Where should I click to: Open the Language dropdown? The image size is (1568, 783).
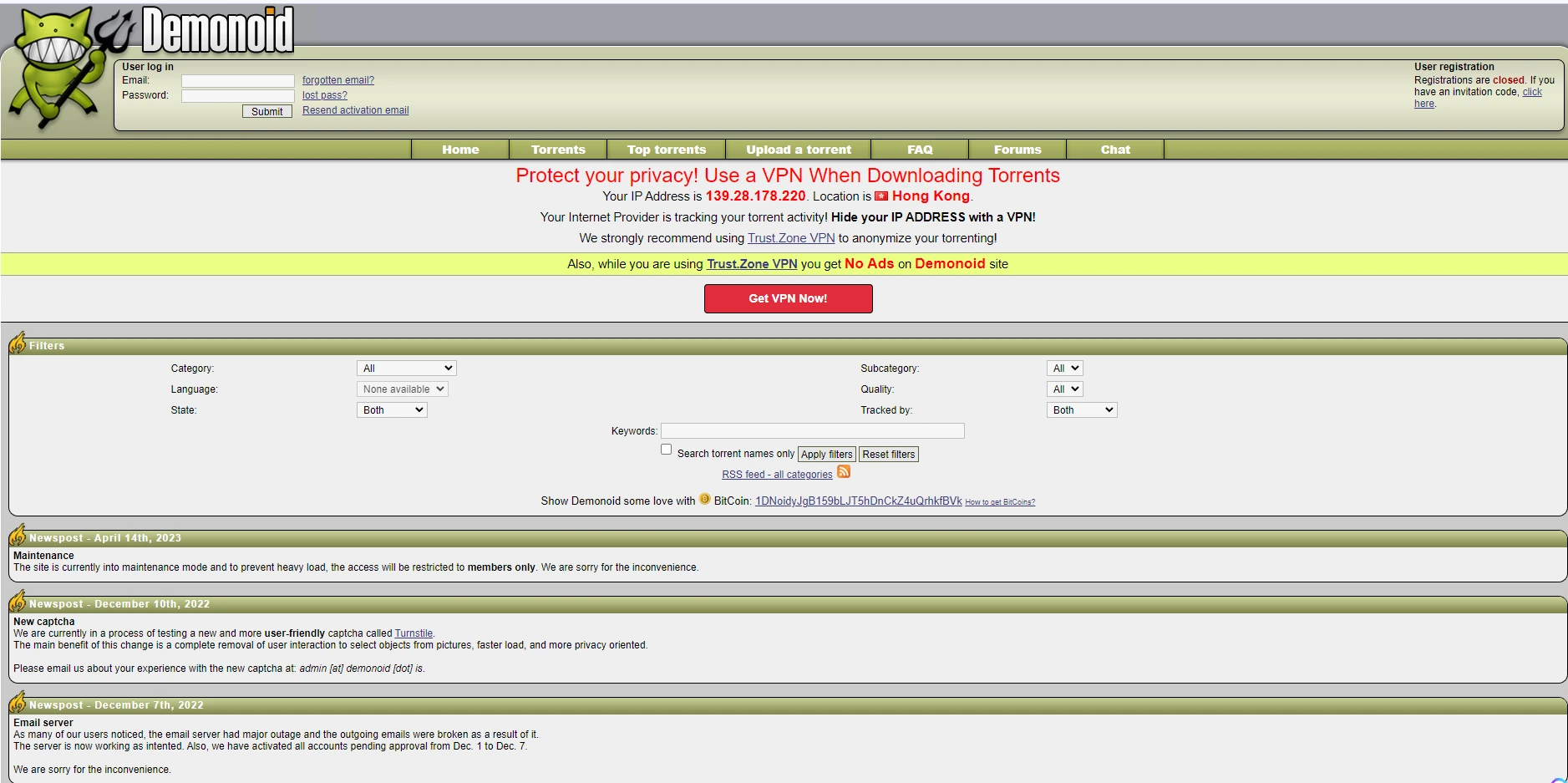pyautogui.click(x=403, y=389)
